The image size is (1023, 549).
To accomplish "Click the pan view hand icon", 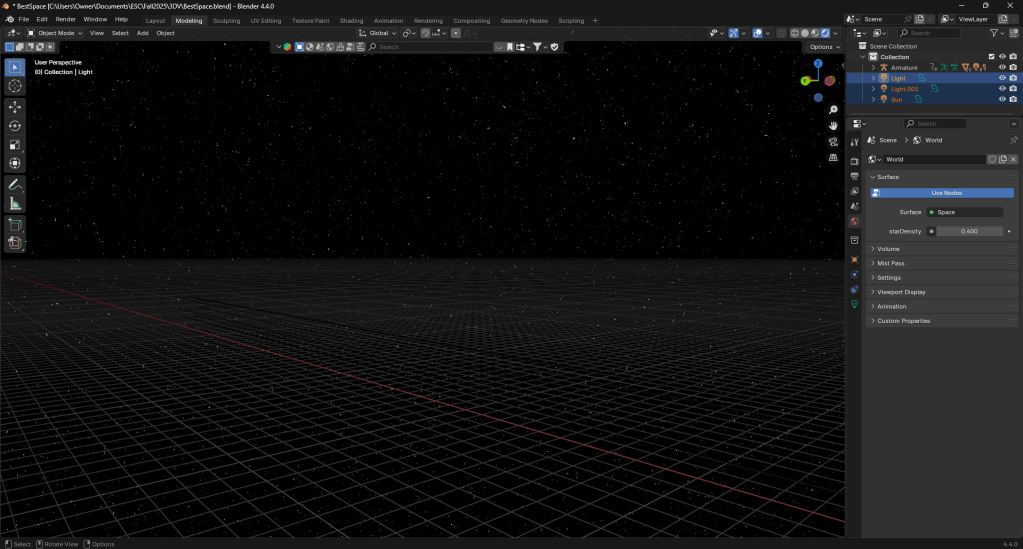I will point(833,125).
